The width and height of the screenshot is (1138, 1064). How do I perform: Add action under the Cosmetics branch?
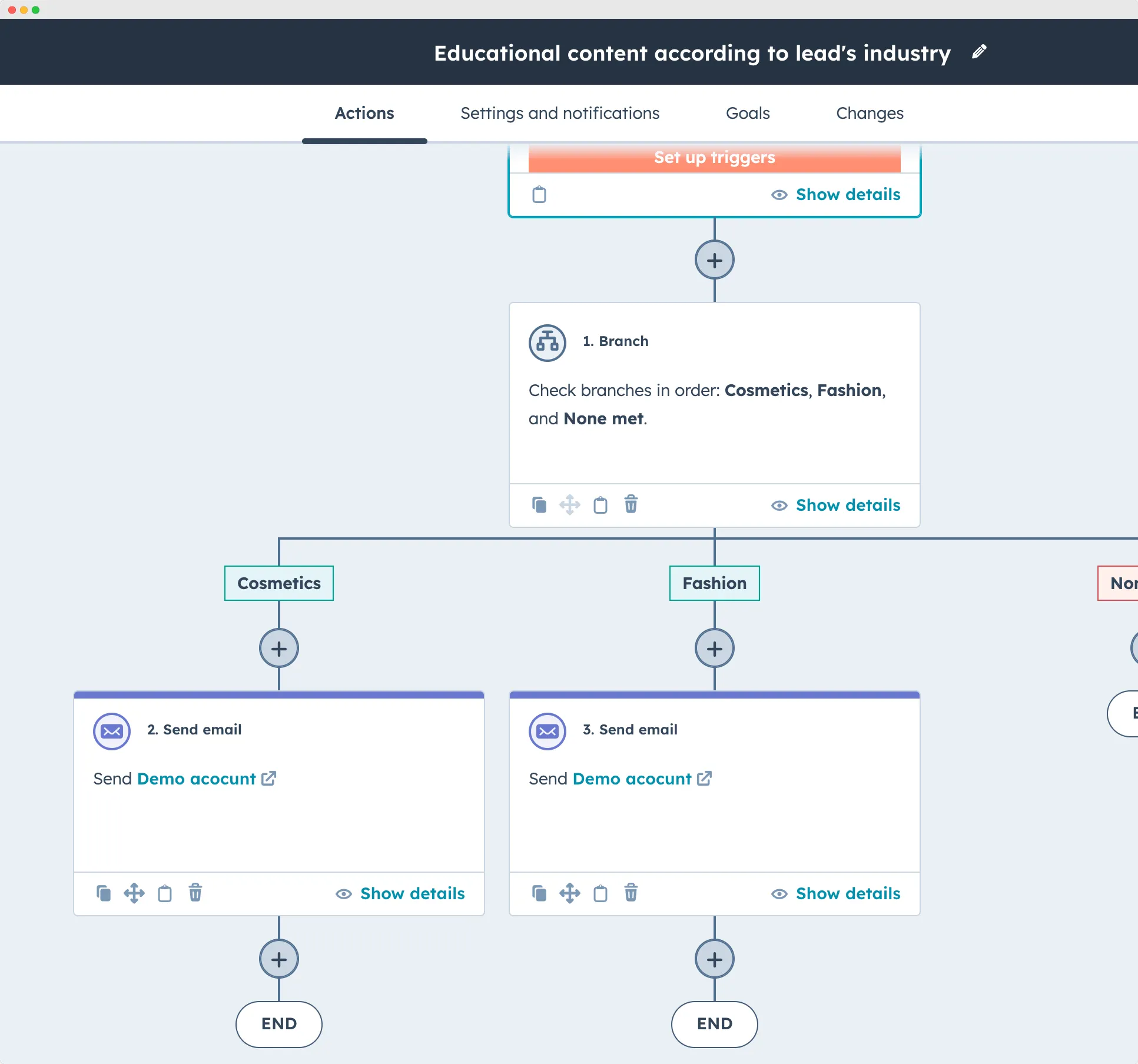point(279,649)
